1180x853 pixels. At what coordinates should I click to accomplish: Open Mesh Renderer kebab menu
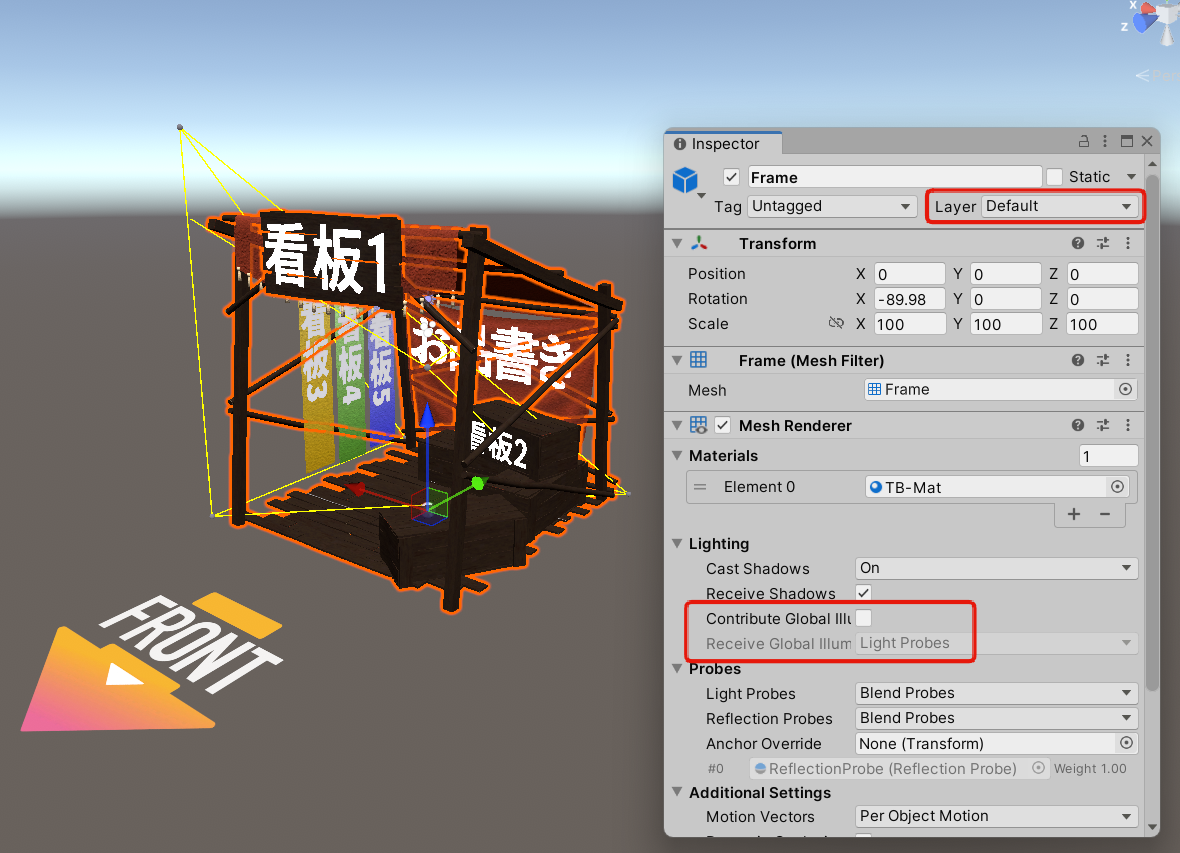coord(1127,425)
